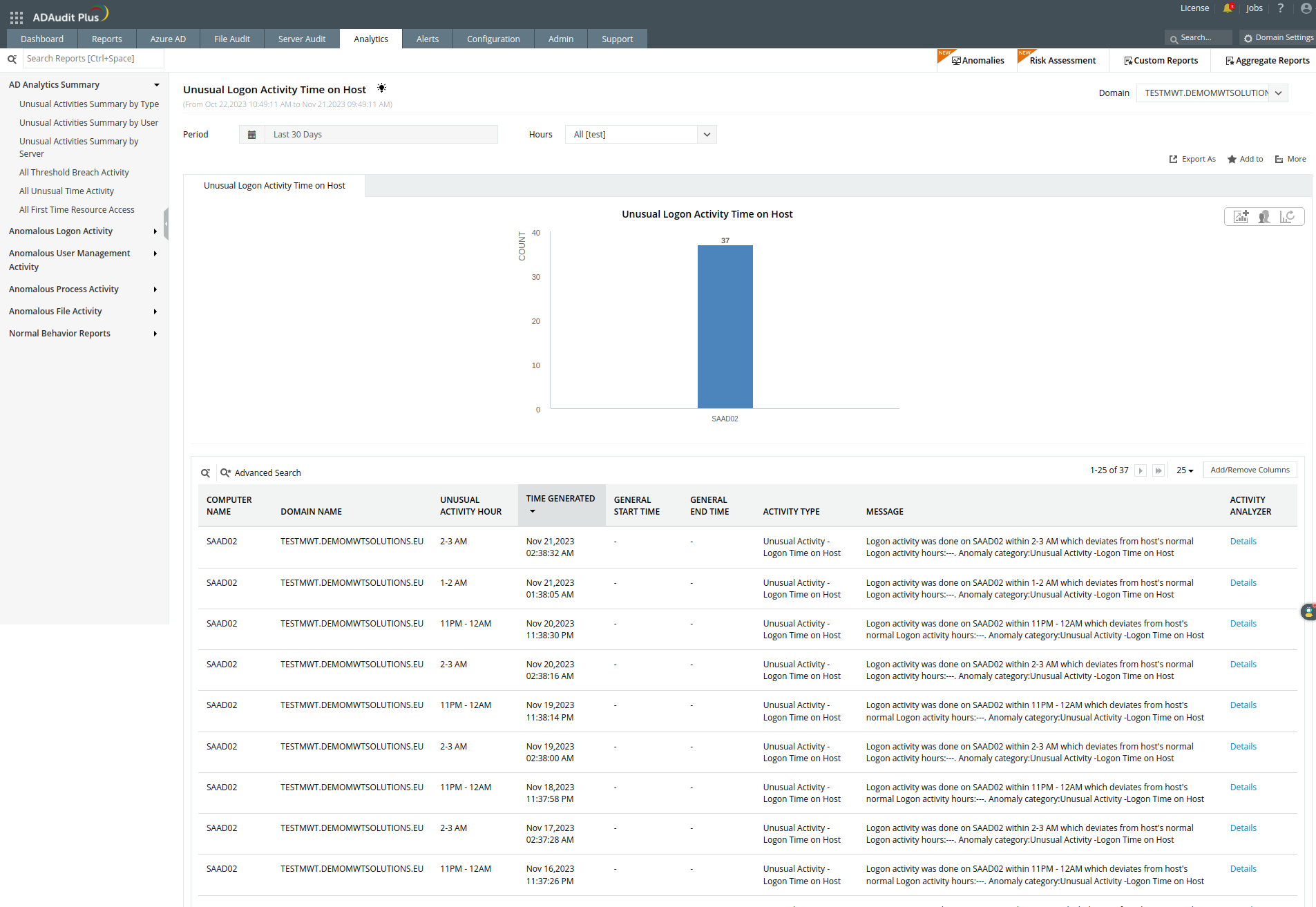Viewport: 1316px width, 907px height.
Task: Click the Add/Remove Columns button
Action: tap(1250, 470)
